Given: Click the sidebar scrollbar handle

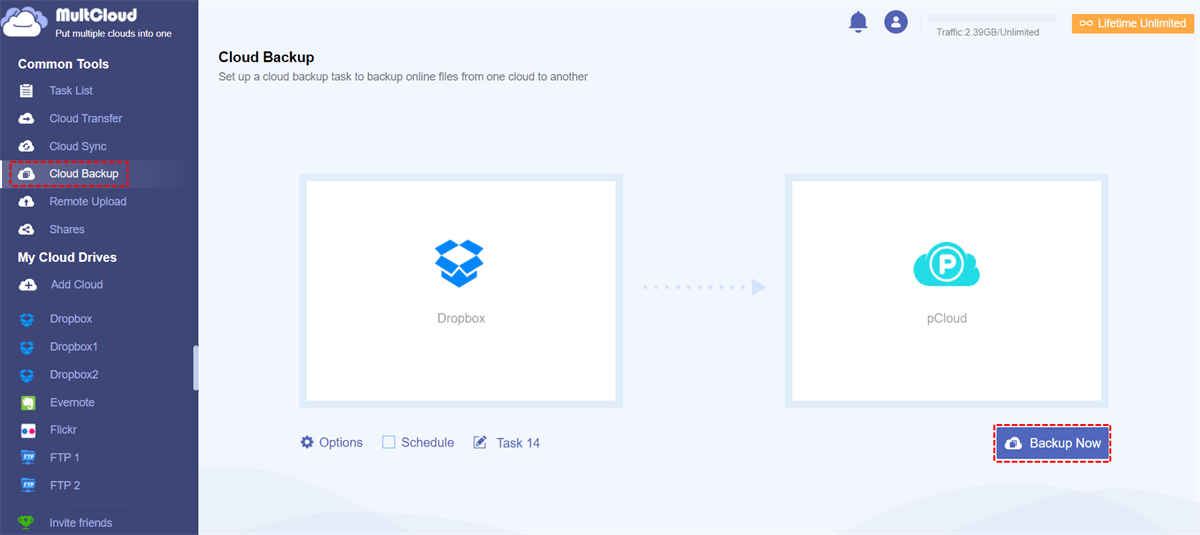Looking at the screenshot, I should (x=196, y=368).
